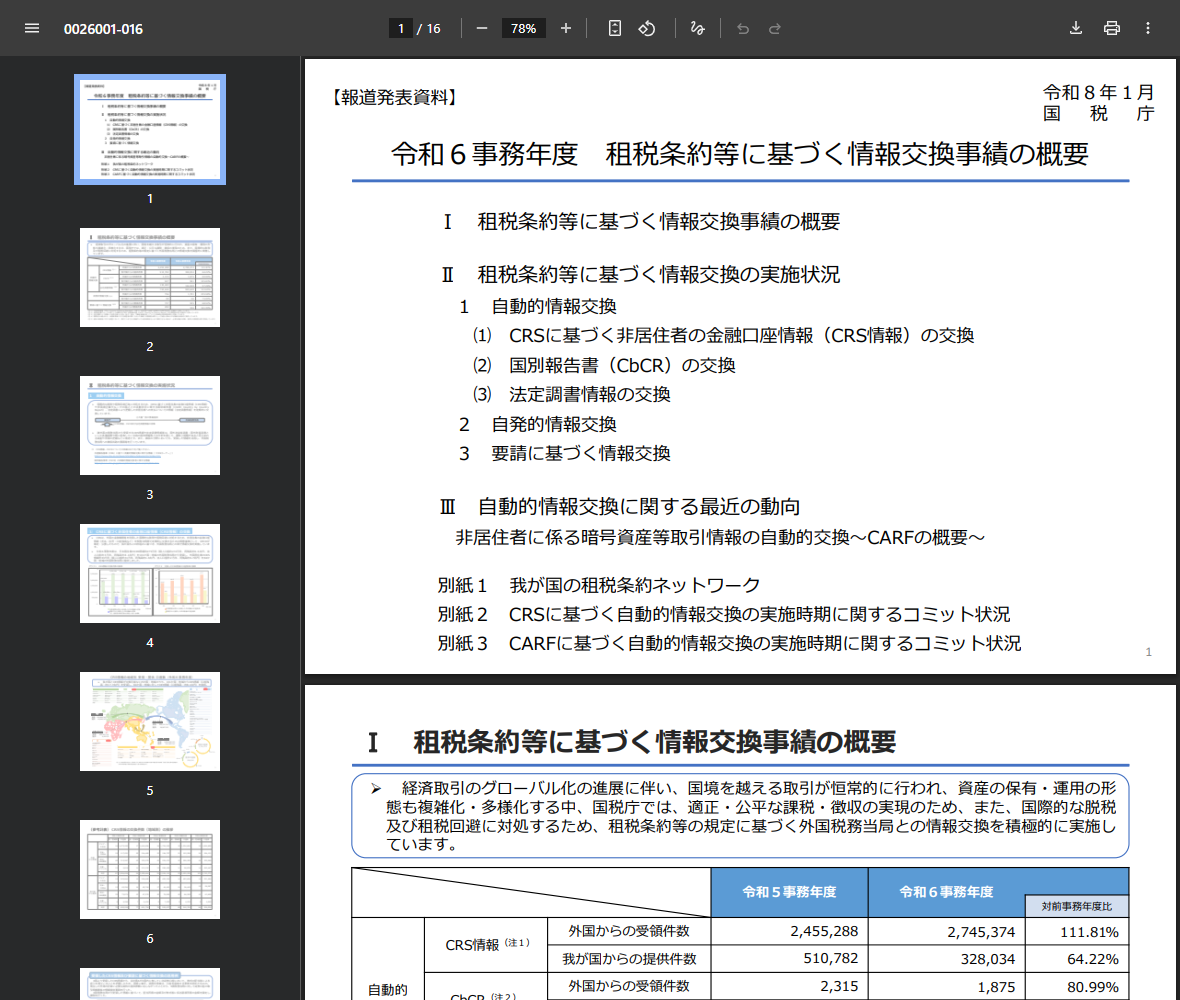Image resolution: width=1180 pixels, height=1000 pixels.
Task: Click entry 2 自発的情報交換
Action: 538,424
